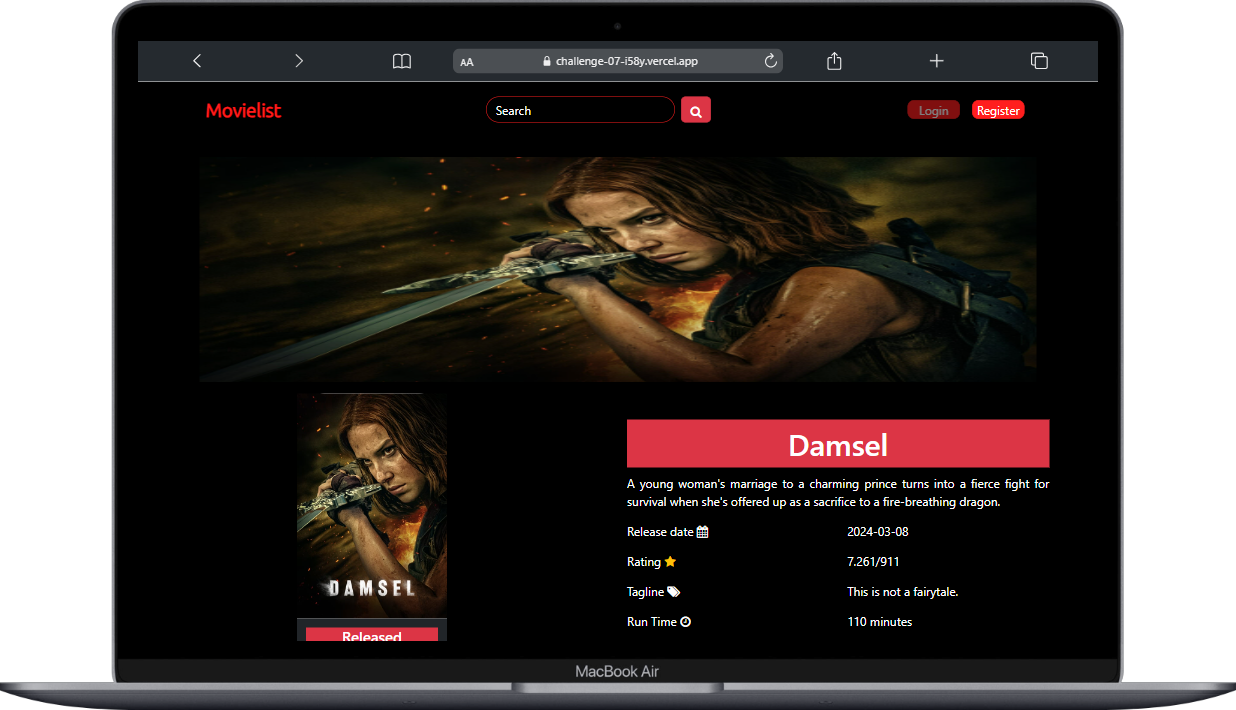
Task: Click the Register button
Action: tap(998, 111)
